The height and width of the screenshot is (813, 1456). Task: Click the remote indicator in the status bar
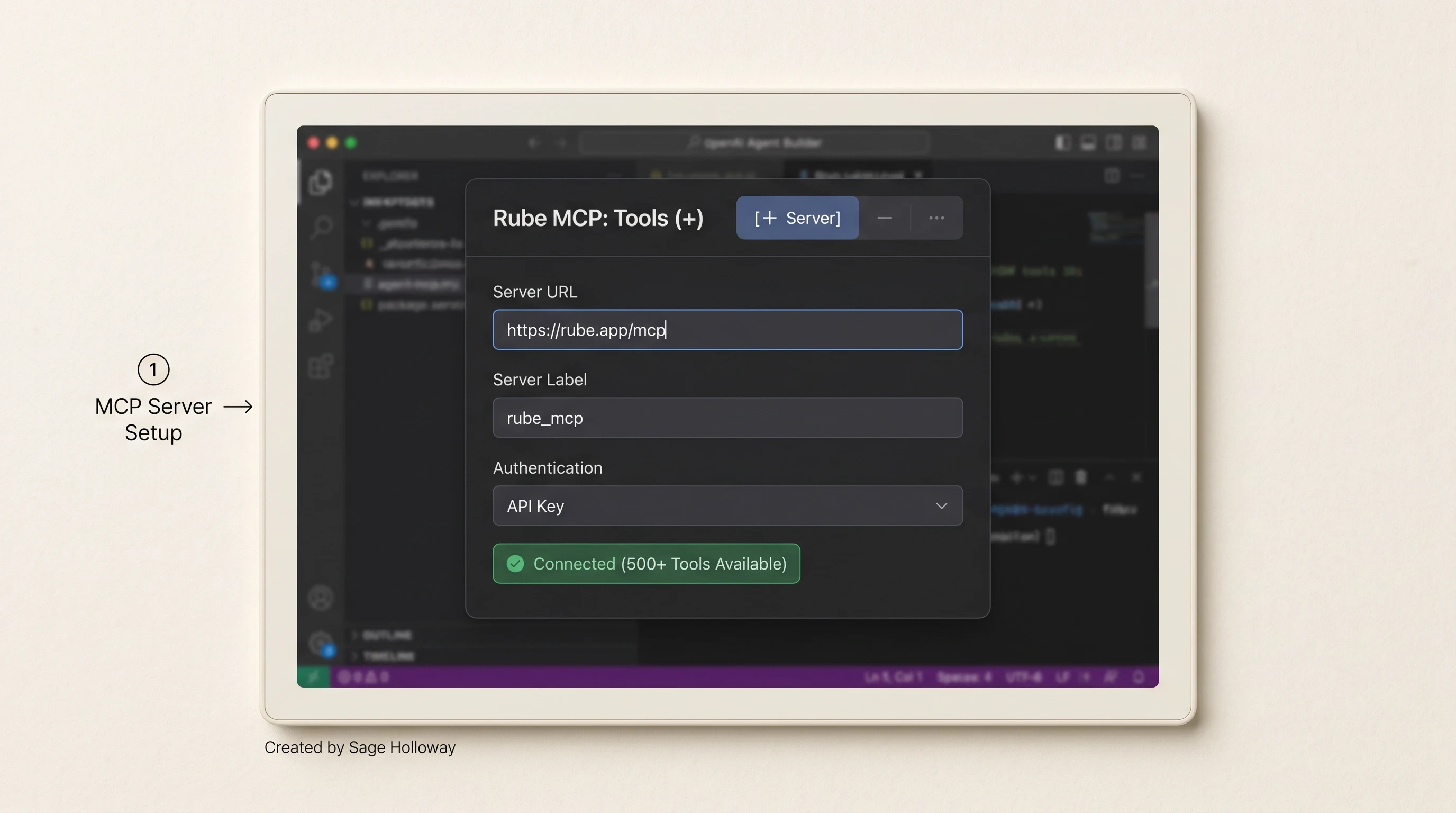(x=313, y=677)
